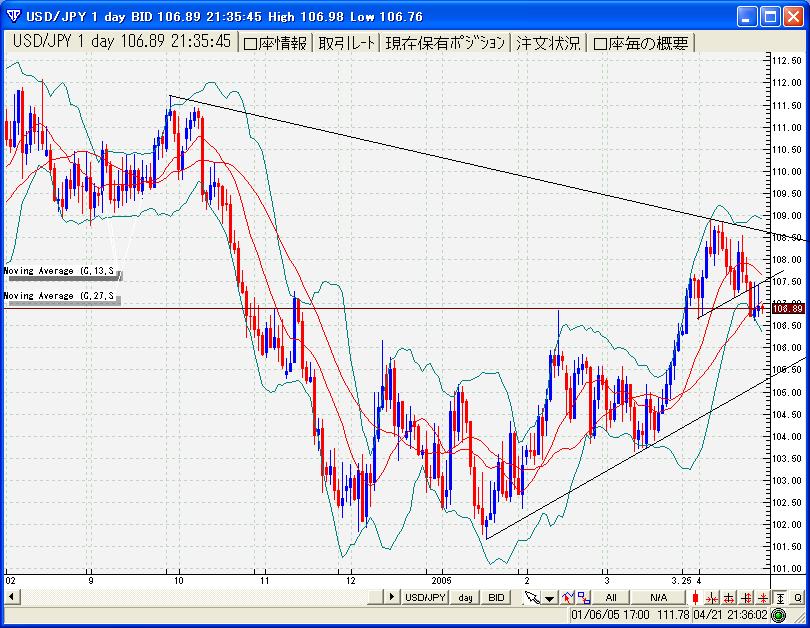This screenshot has width=810, height=628.
Task: Click the scroll left arrow
Action: (x=11, y=597)
